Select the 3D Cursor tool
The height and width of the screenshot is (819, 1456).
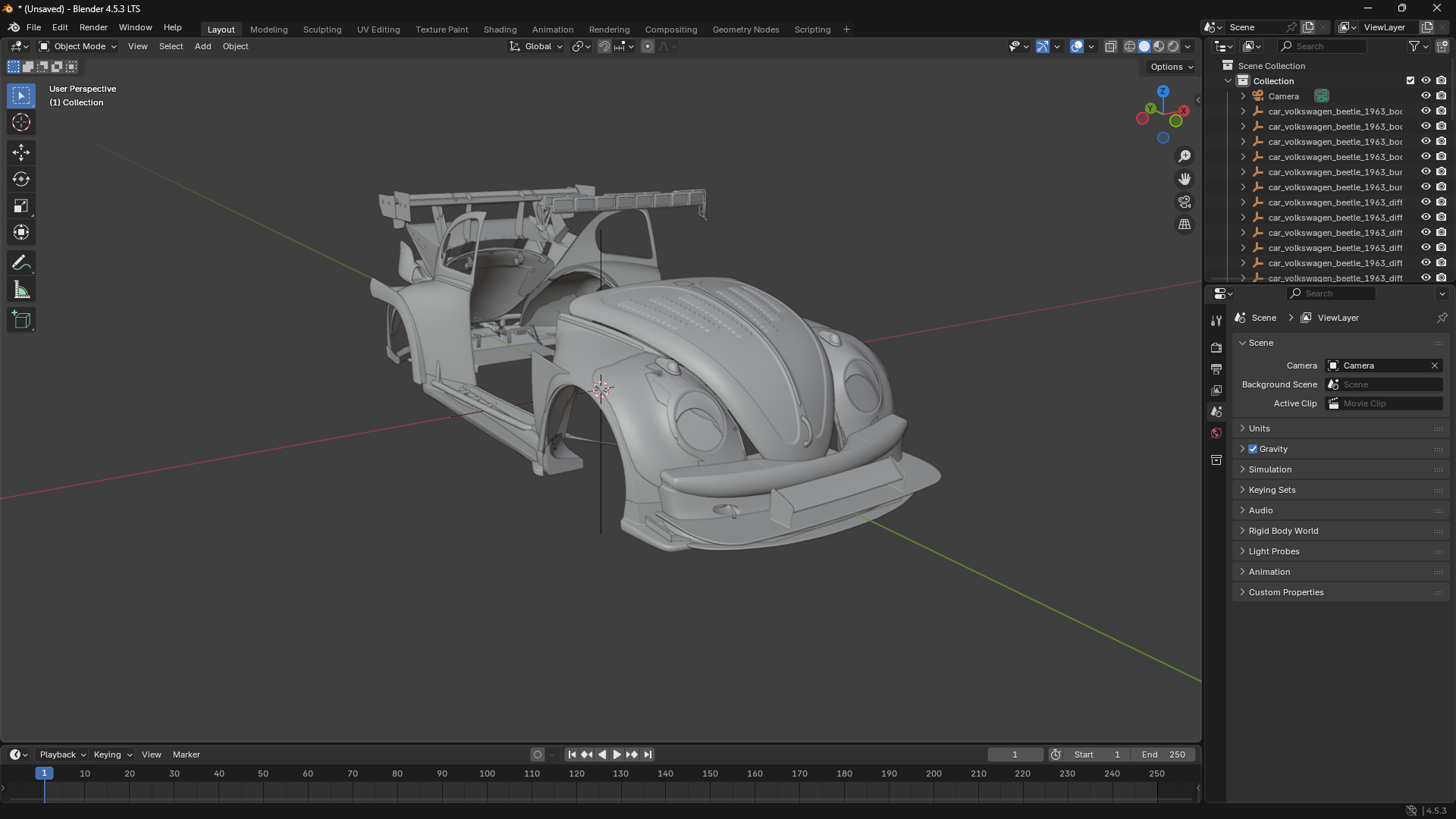[21, 122]
